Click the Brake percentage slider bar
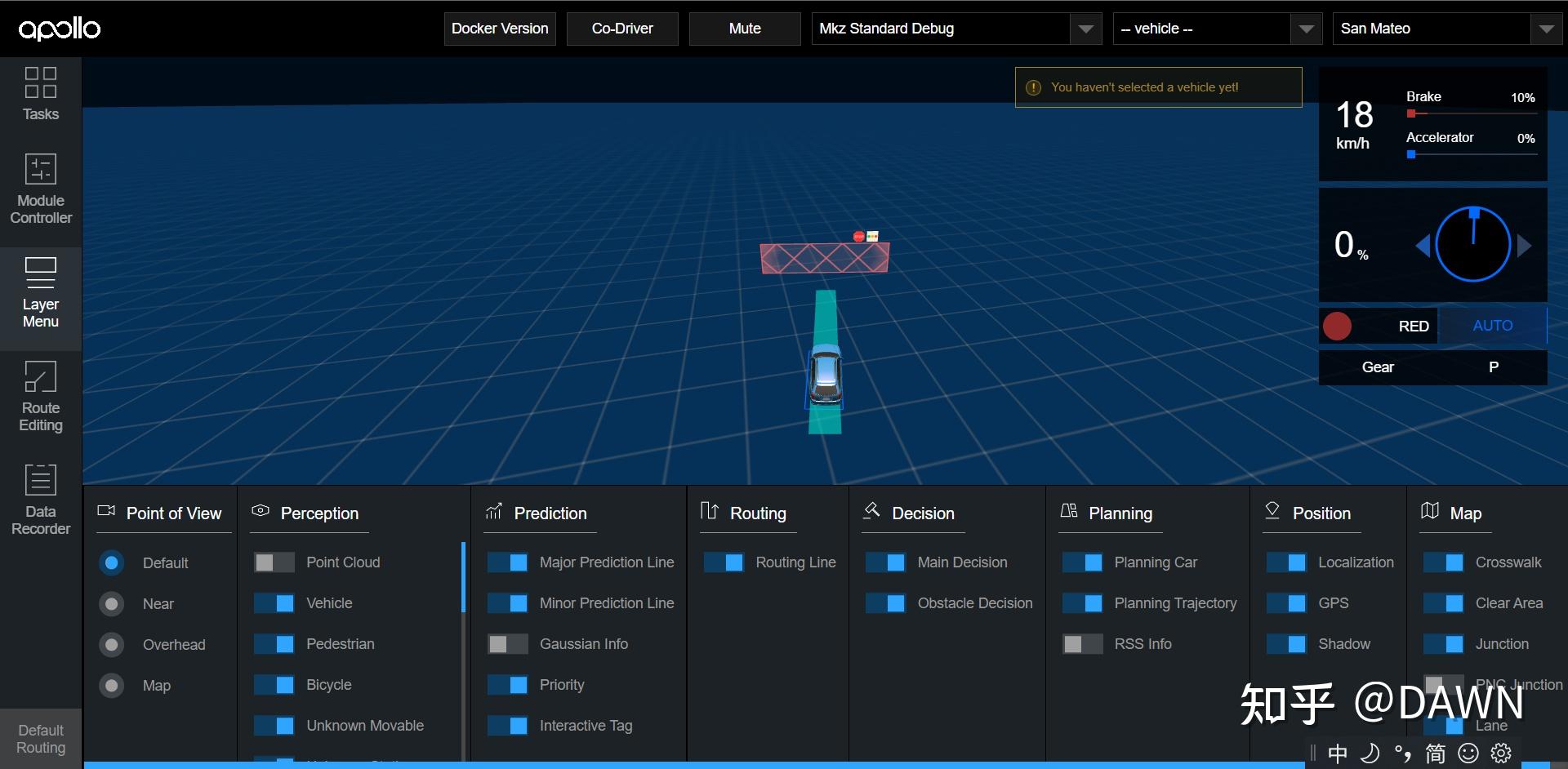Screen dimensions: 1568x769 click(x=1472, y=113)
